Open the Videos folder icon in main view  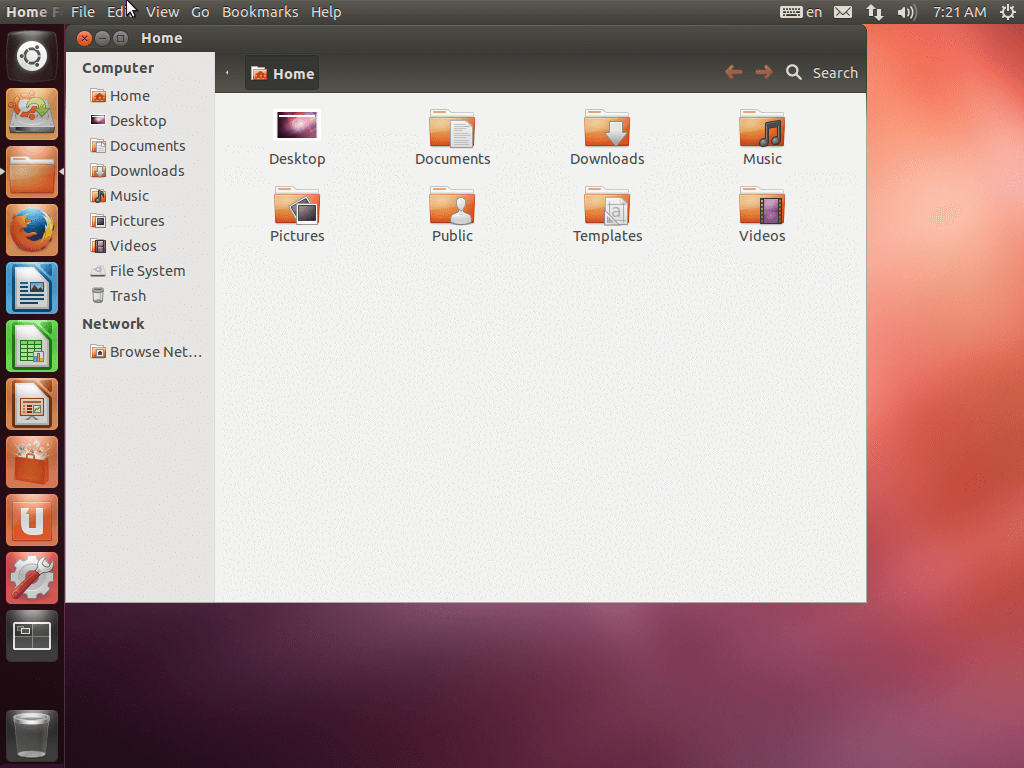point(761,205)
